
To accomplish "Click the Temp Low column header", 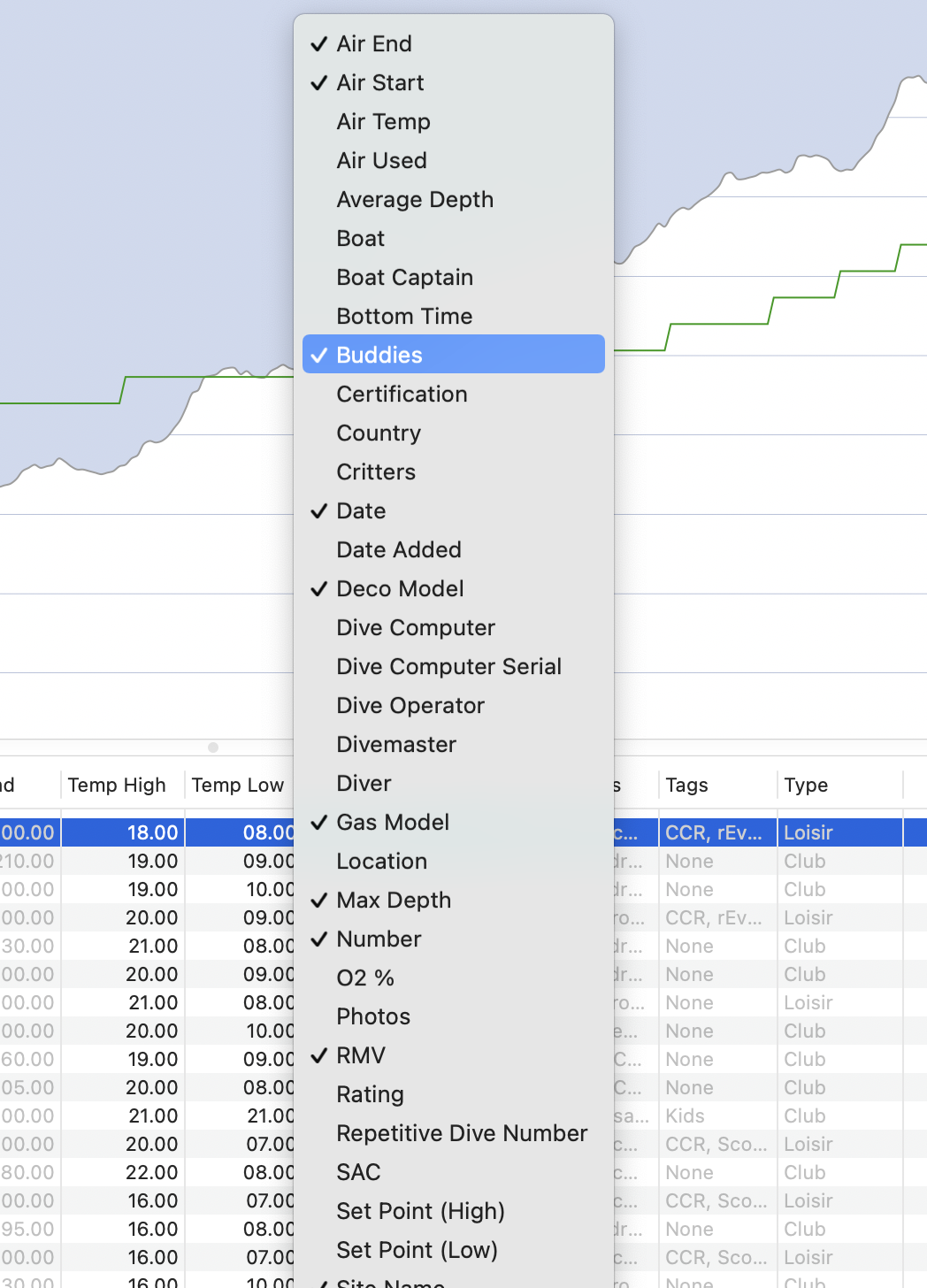I will pos(237,785).
